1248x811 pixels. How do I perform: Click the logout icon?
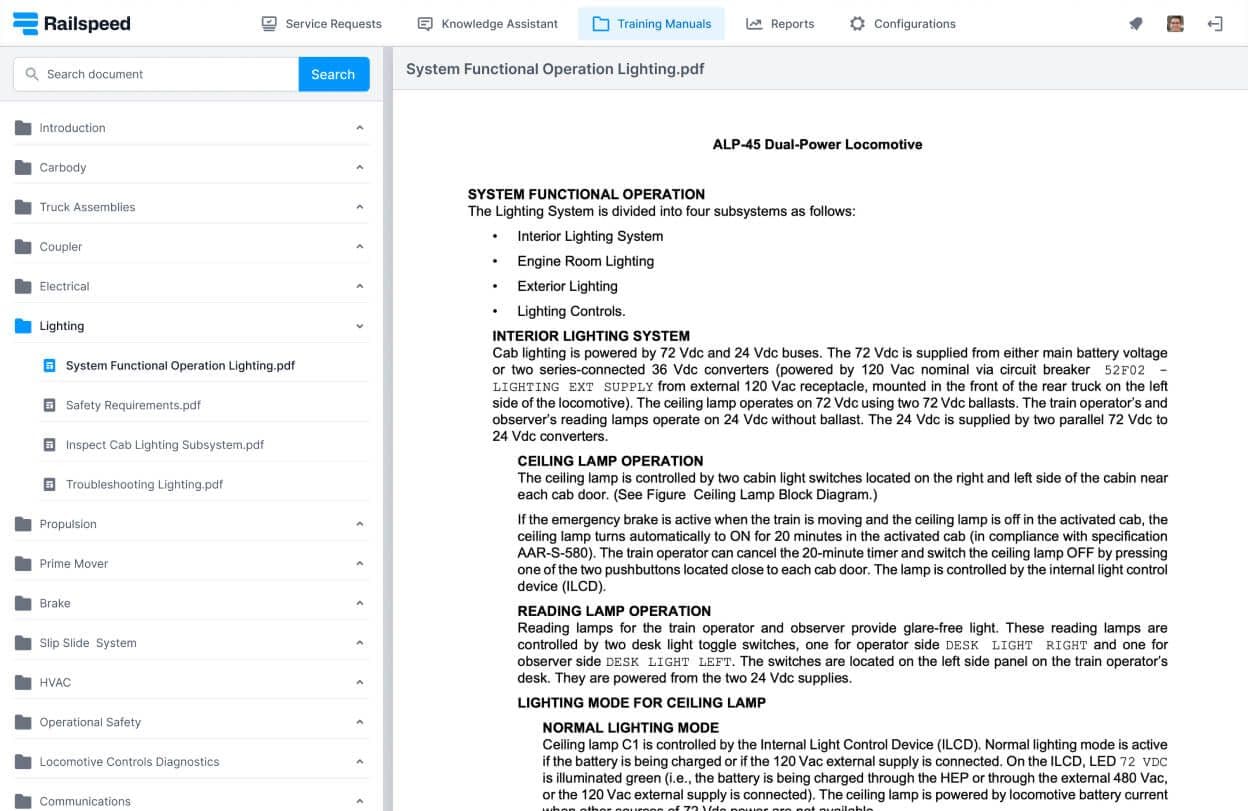point(1215,24)
